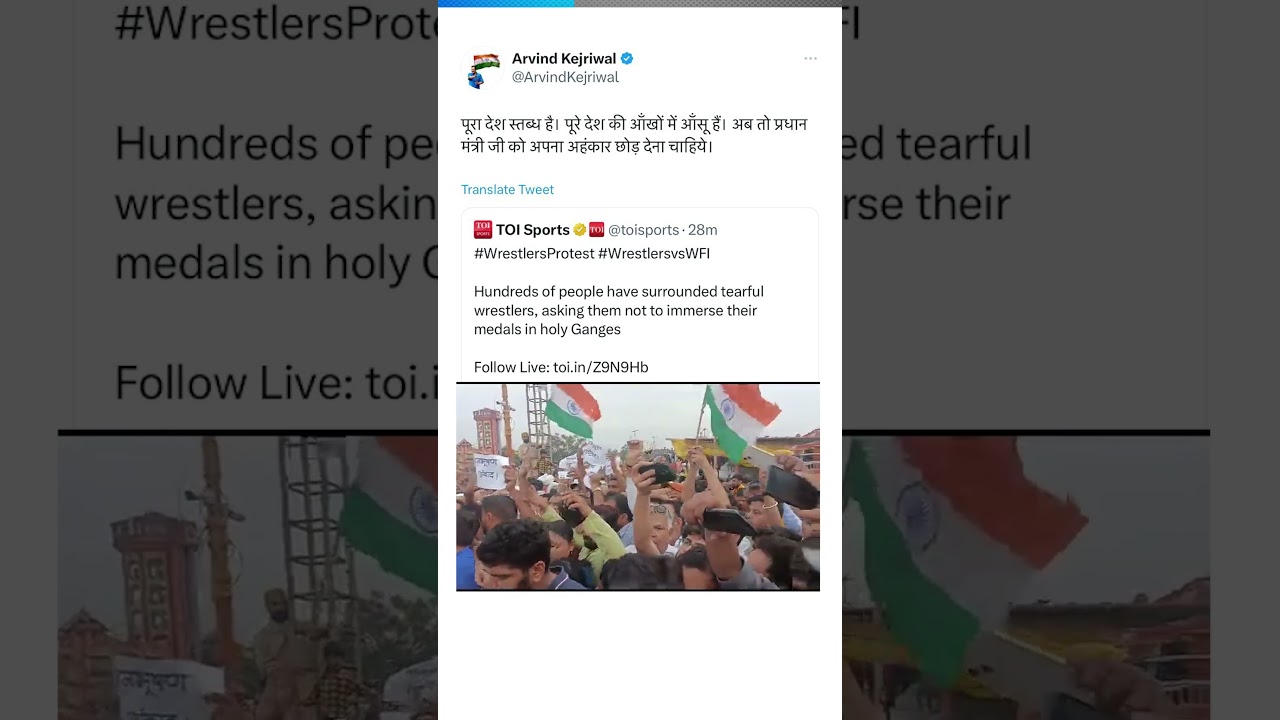Click the TOI Sports account name

[x=533, y=230]
